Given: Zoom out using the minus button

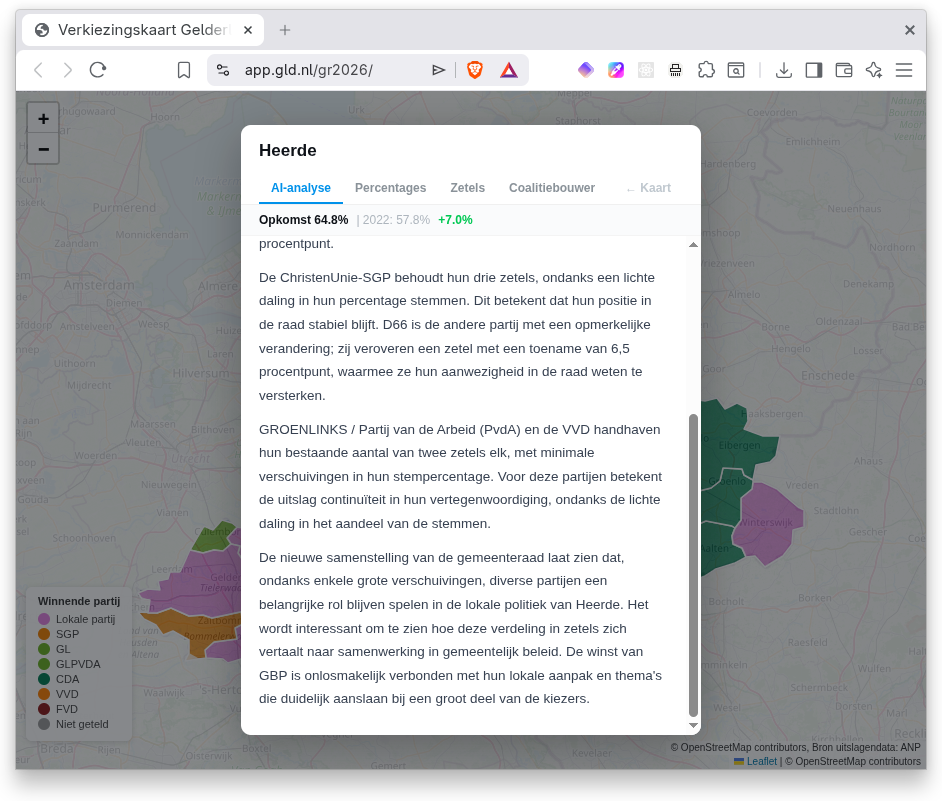Looking at the screenshot, I should [x=43, y=149].
